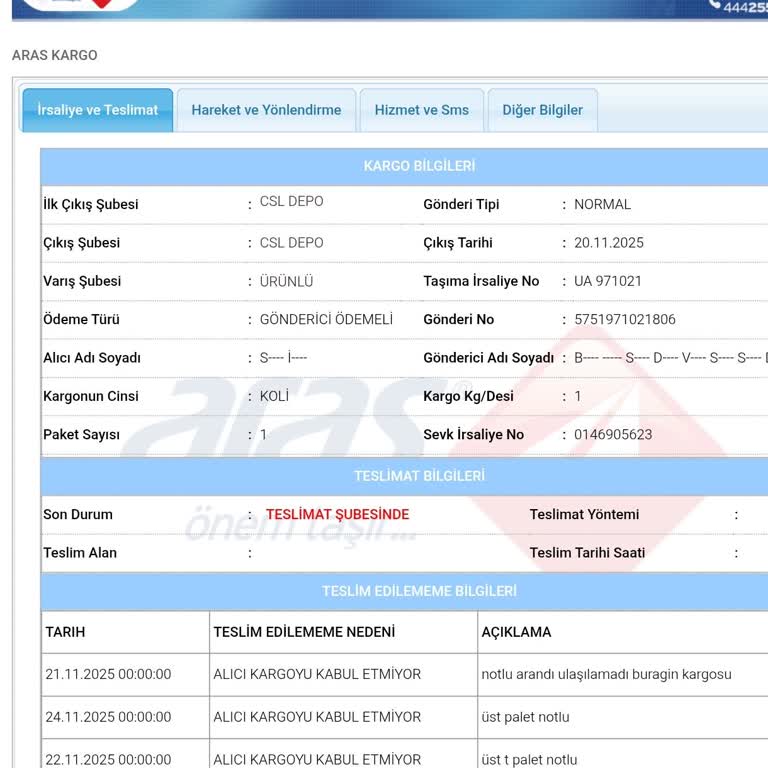Click the TESLİMAT BİLGİLERİ section header

(419, 476)
